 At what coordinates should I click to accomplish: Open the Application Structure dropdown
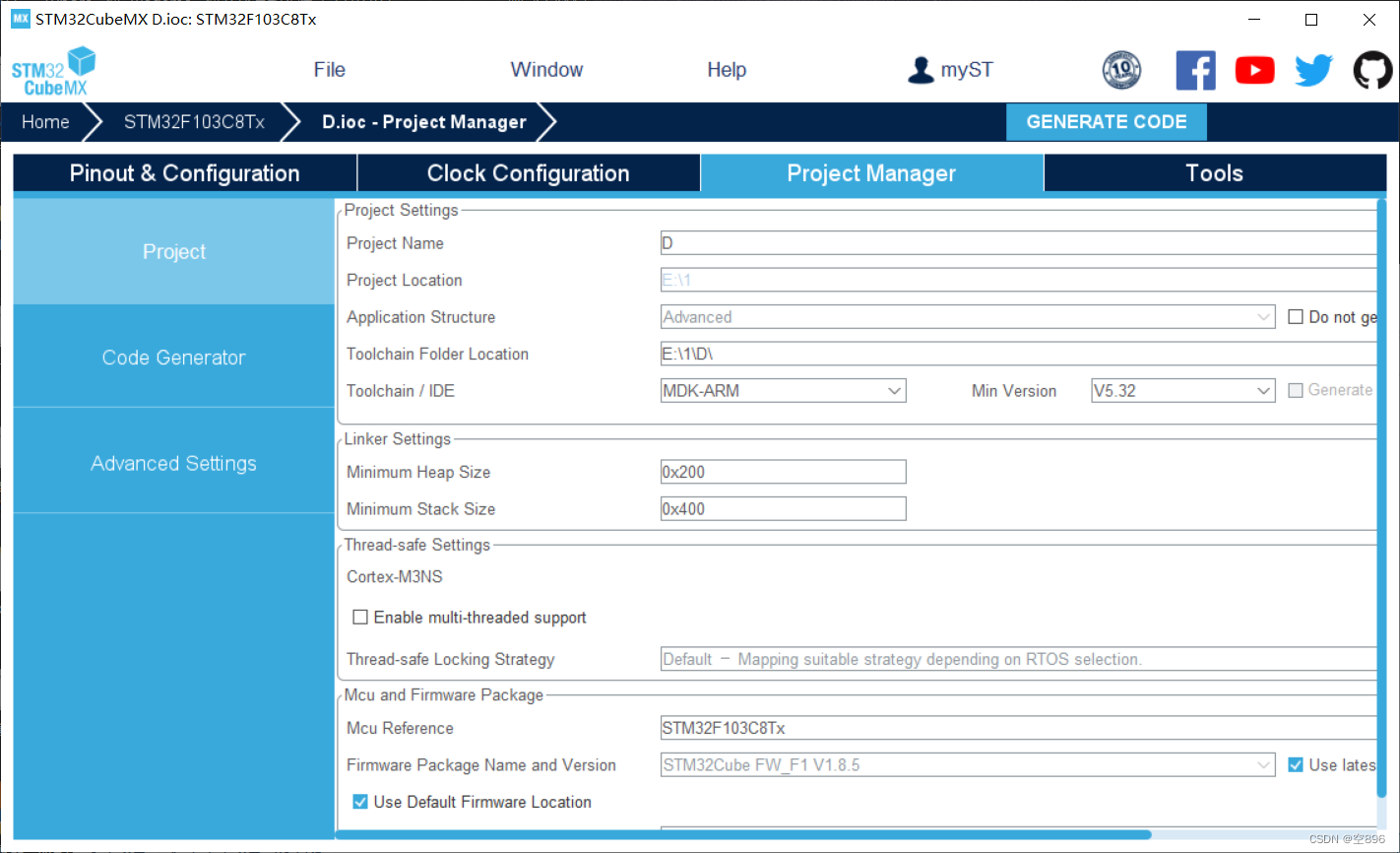coord(968,317)
